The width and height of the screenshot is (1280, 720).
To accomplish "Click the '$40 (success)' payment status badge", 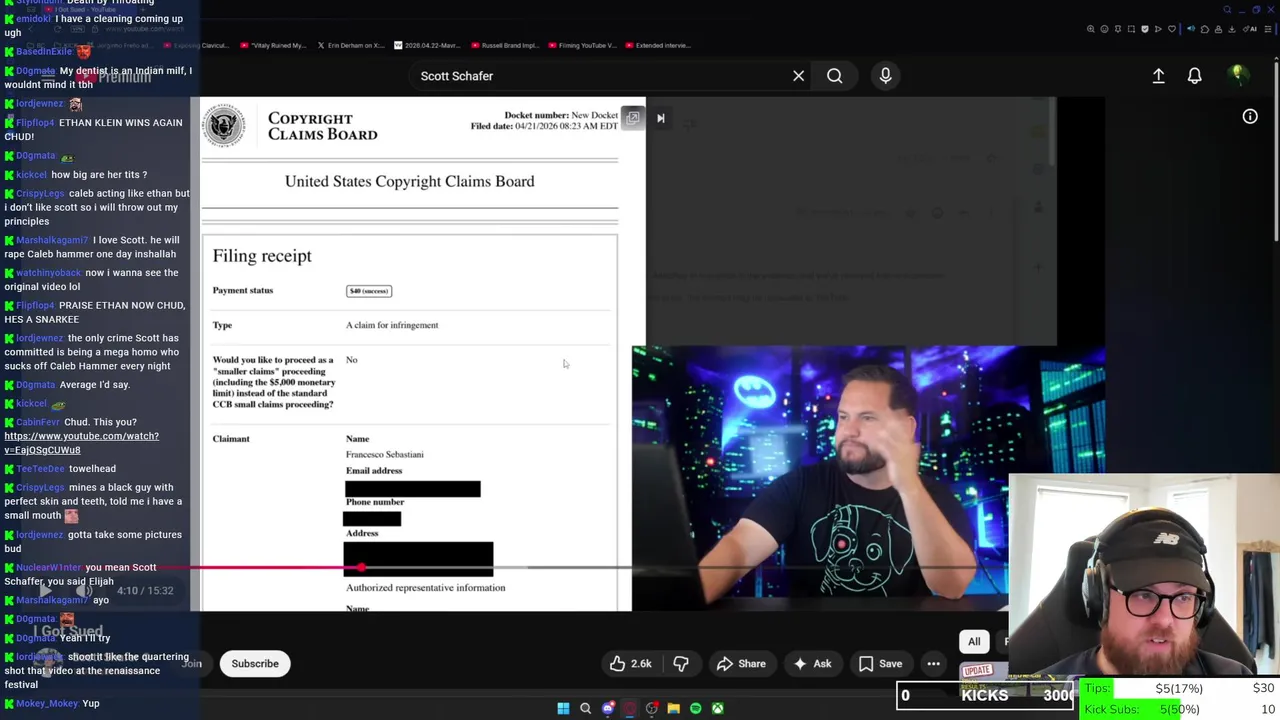I will (369, 291).
